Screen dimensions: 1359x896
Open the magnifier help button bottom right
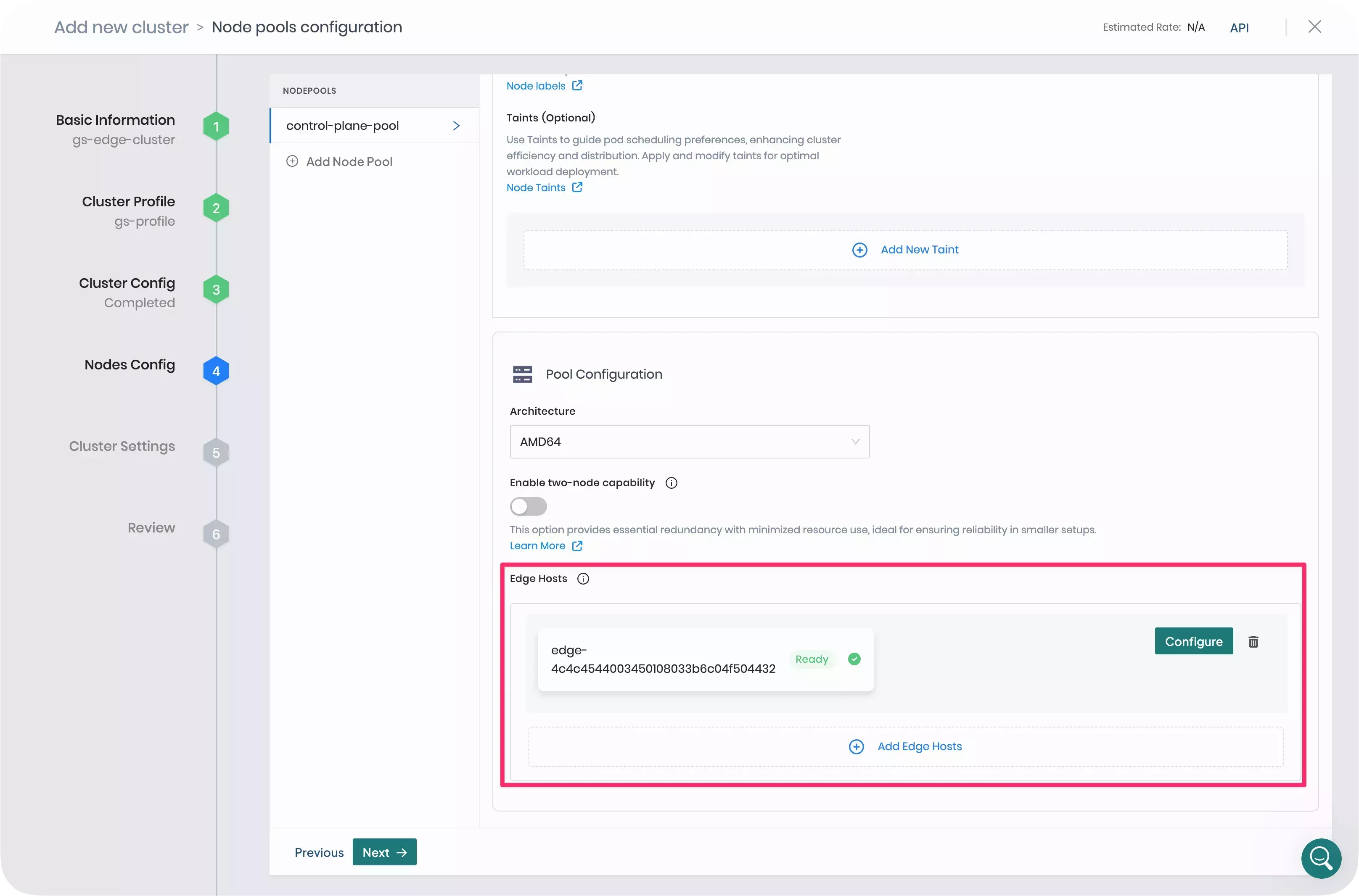click(1320, 858)
